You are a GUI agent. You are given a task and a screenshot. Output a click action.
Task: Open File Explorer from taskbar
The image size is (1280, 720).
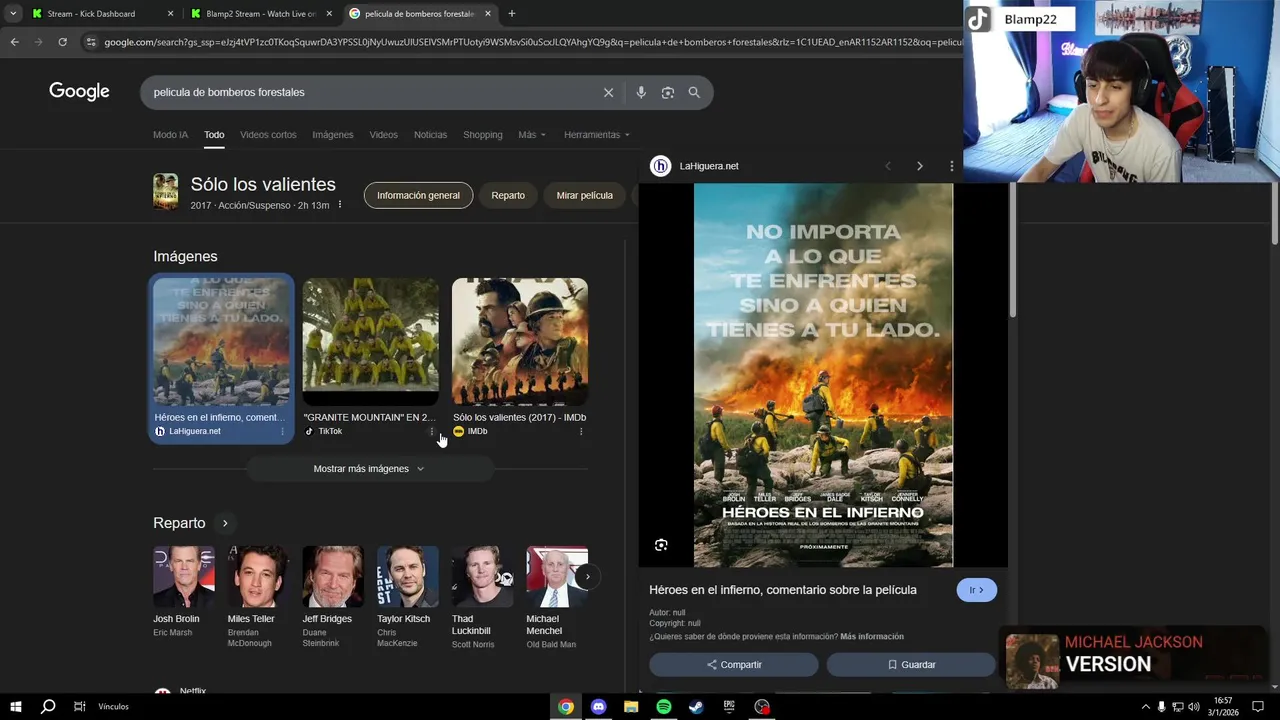pyautogui.click(x=631, y=707)
